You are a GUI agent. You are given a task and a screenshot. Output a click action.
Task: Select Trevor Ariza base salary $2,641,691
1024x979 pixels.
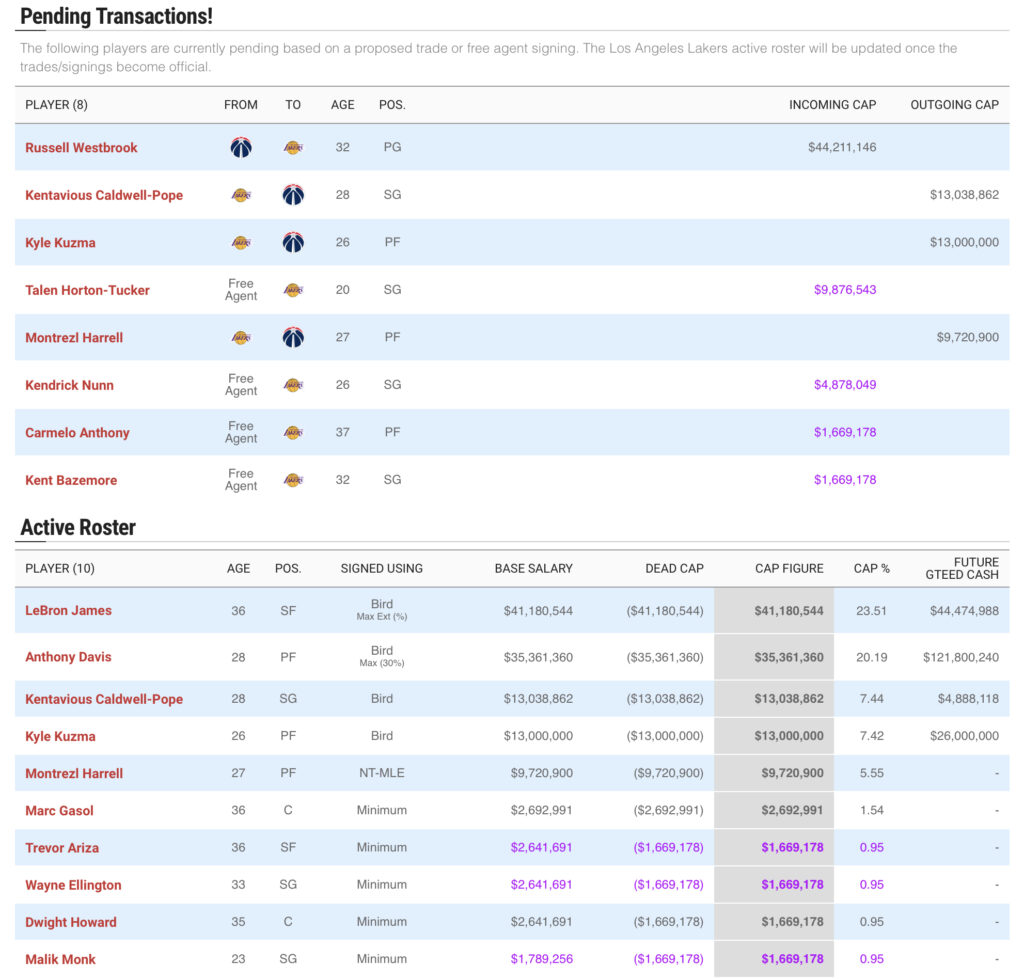coord(541,848)
